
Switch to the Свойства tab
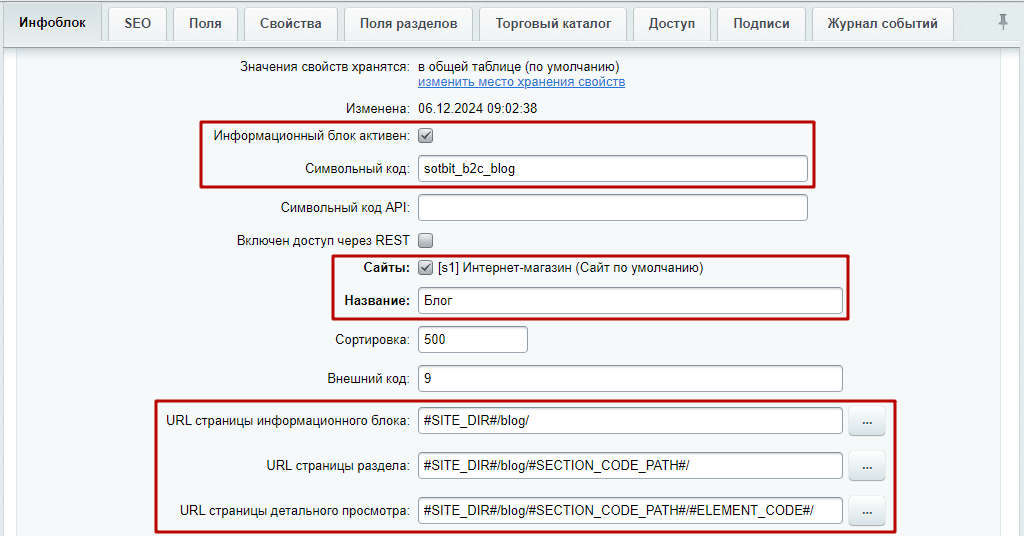click(291, 24)
